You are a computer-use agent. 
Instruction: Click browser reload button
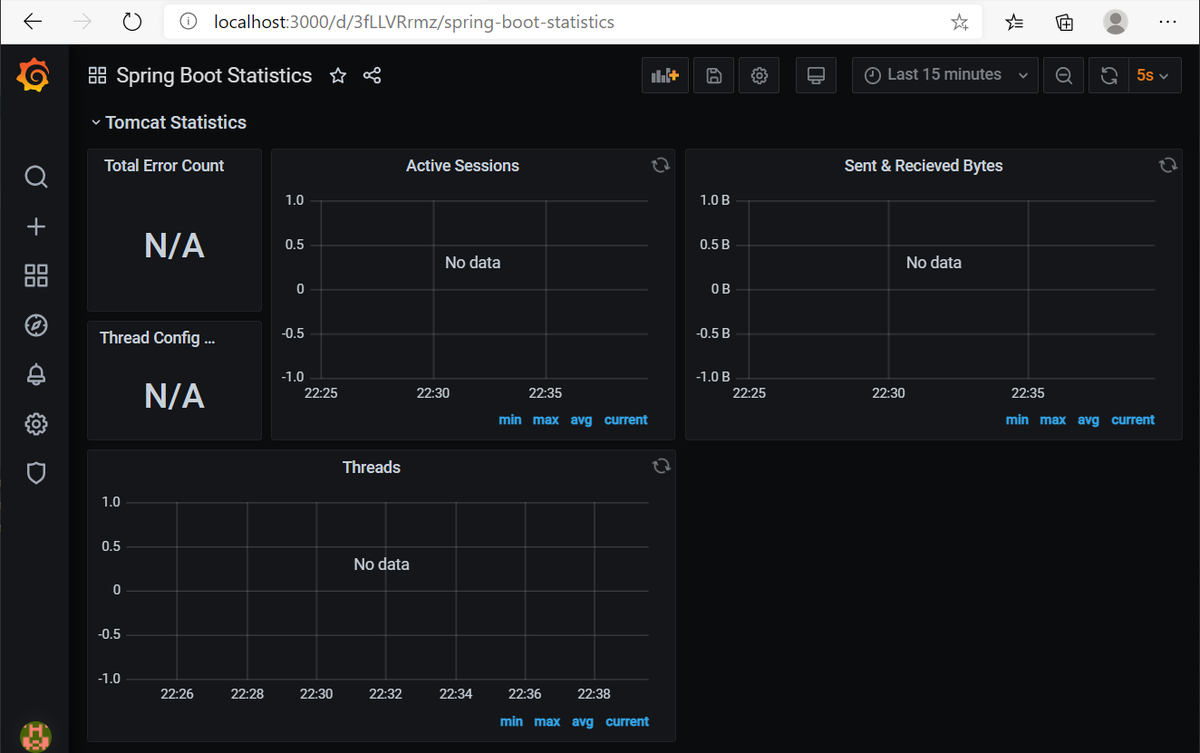pyautogui.click(x=131, y=21)
